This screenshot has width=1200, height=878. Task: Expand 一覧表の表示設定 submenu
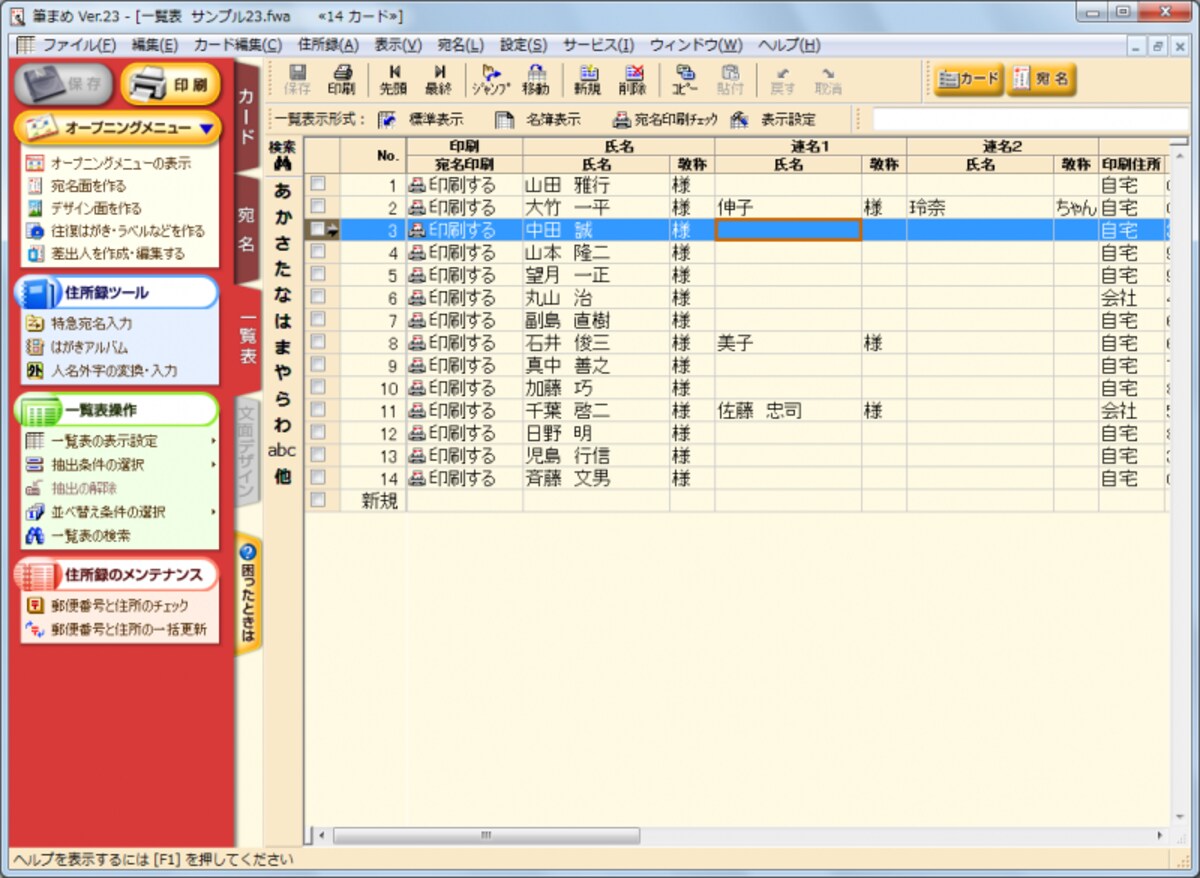tap(214, 441)
